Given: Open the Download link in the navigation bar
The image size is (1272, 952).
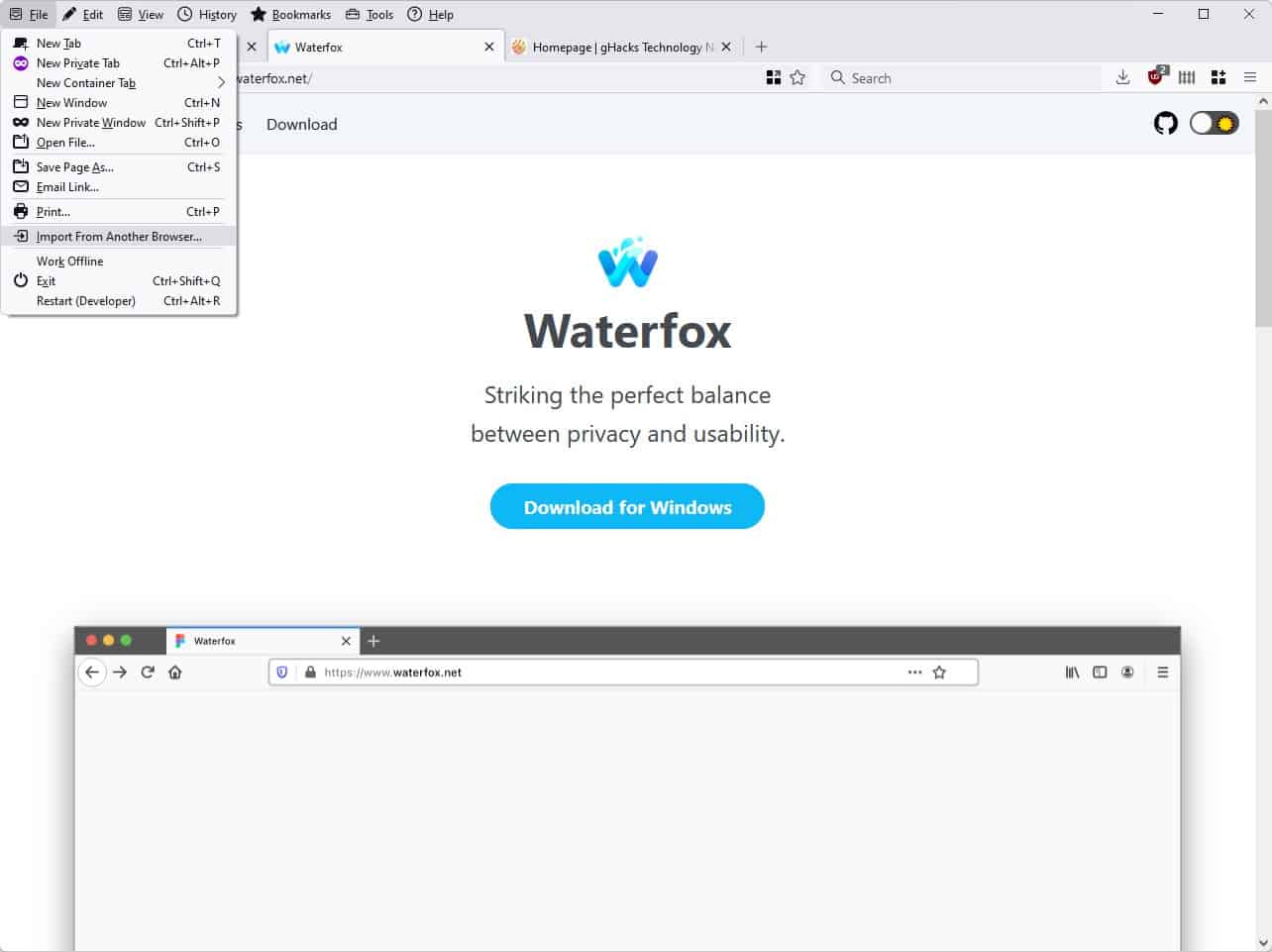Looking at the screenshot, I should pyautogui.click(x=300, y=124).
